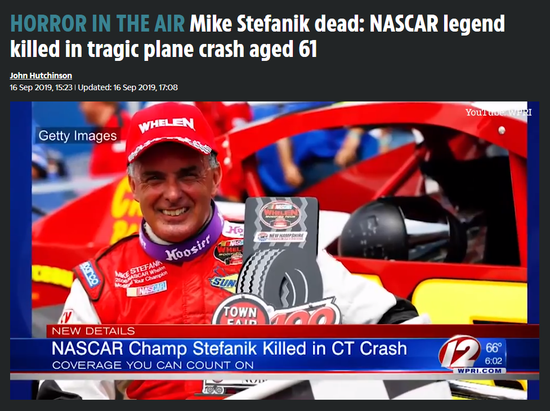Click the Mike Stefanik dead headline

click(x=258, y=36)
